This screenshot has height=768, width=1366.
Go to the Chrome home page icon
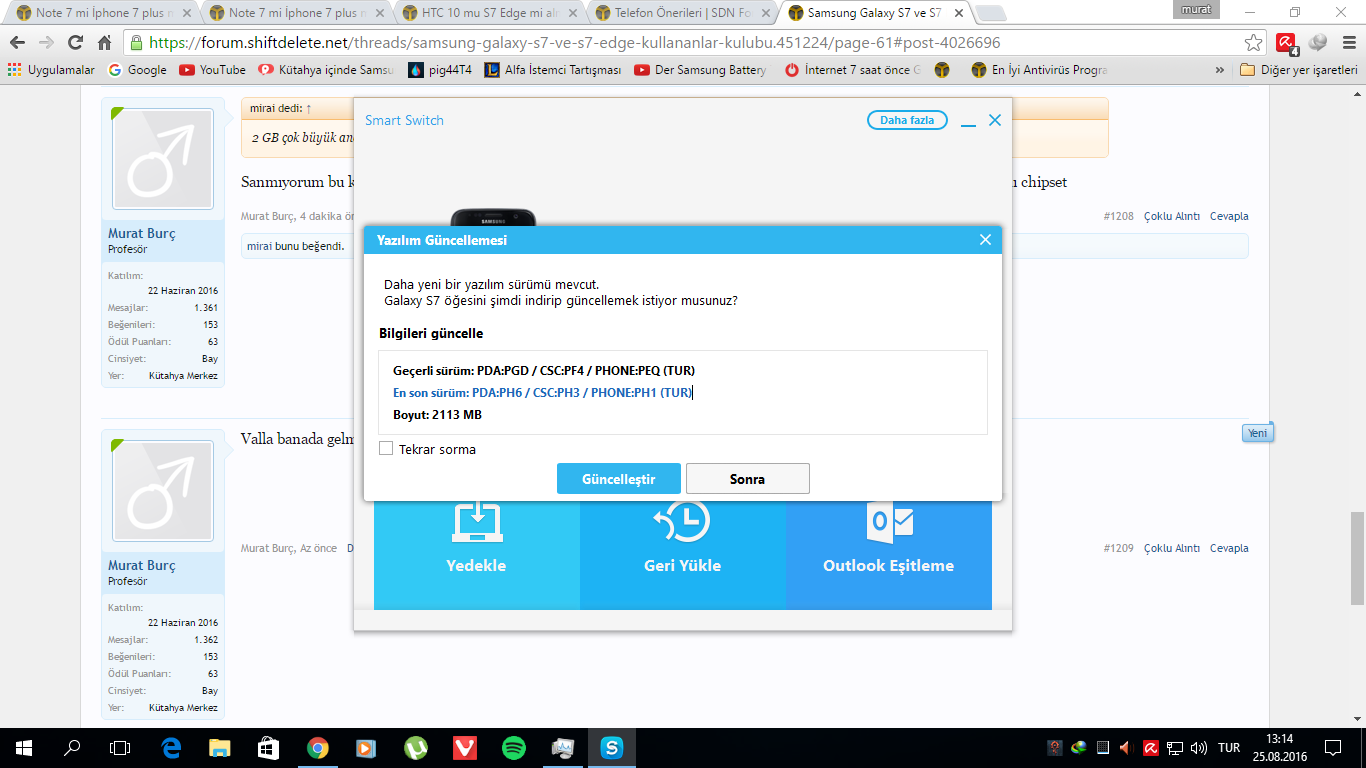point(104,43)
